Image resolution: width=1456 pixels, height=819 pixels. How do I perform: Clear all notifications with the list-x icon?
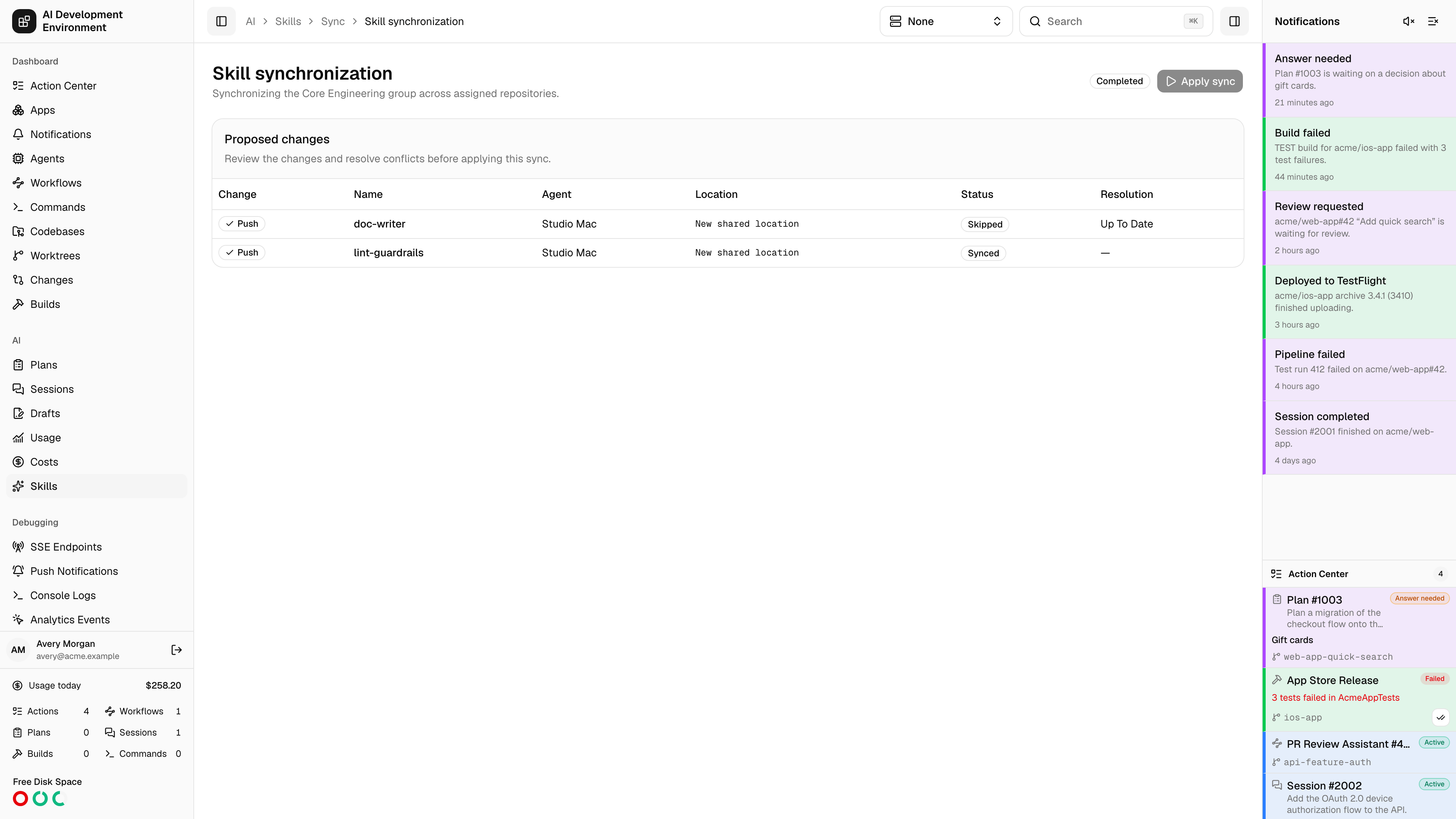click(x=1433, y=22)
